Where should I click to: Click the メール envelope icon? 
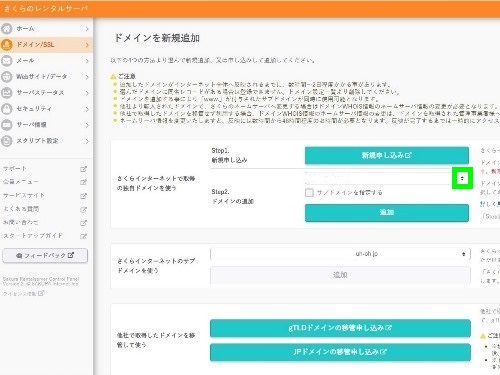(x=7, y=61)
